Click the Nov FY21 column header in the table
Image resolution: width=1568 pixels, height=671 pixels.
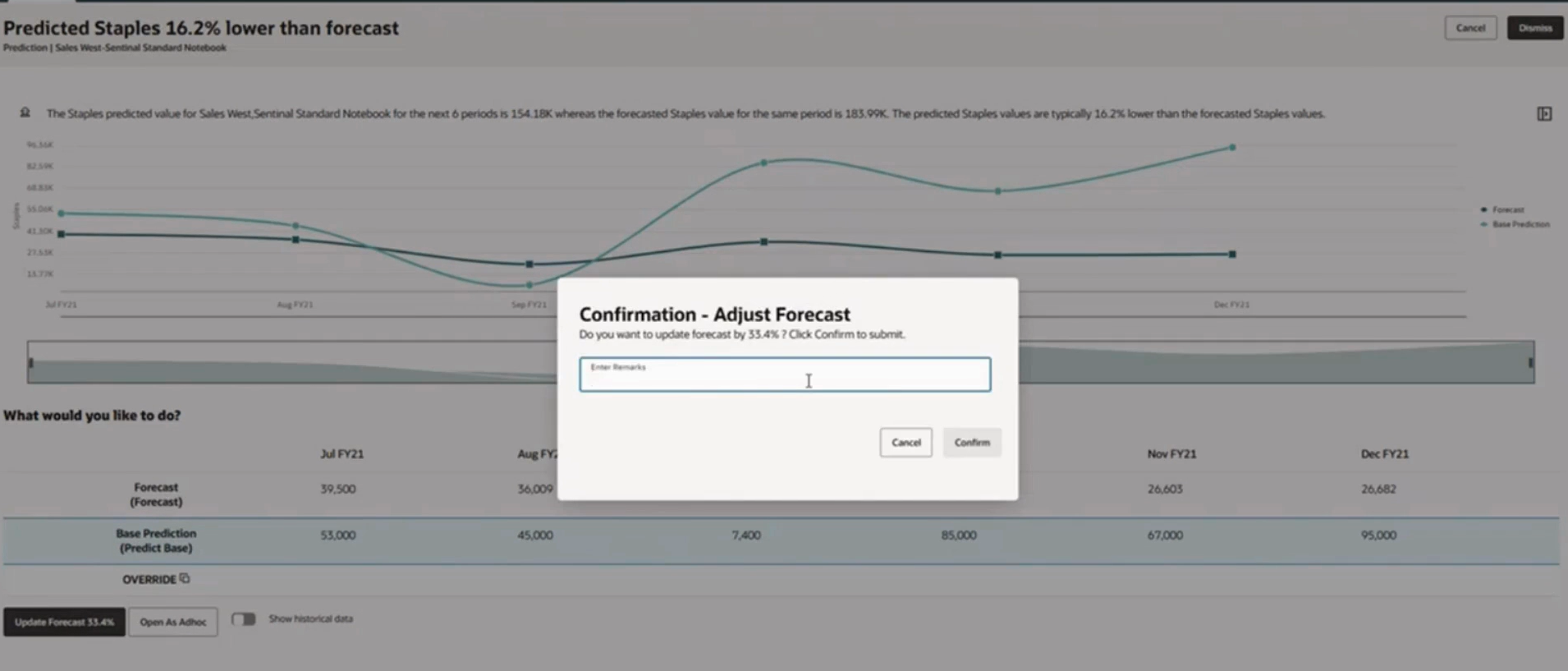click(1171, 453)
